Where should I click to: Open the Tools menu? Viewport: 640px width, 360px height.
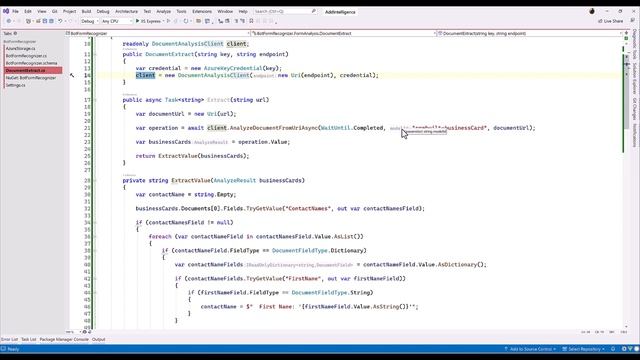181,11
